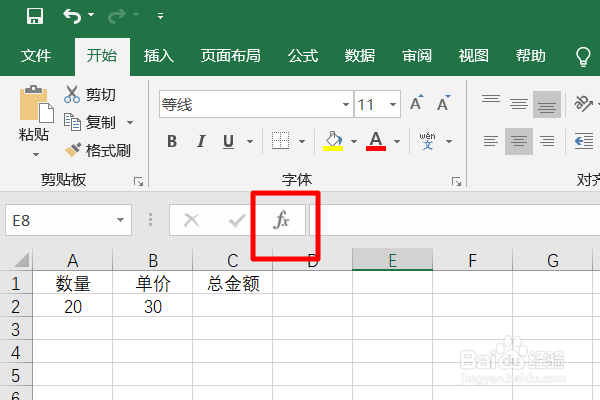Screen dimensions: 600x400
Task: Save the workbook with the floppy icon
Action: coord(35,16)
